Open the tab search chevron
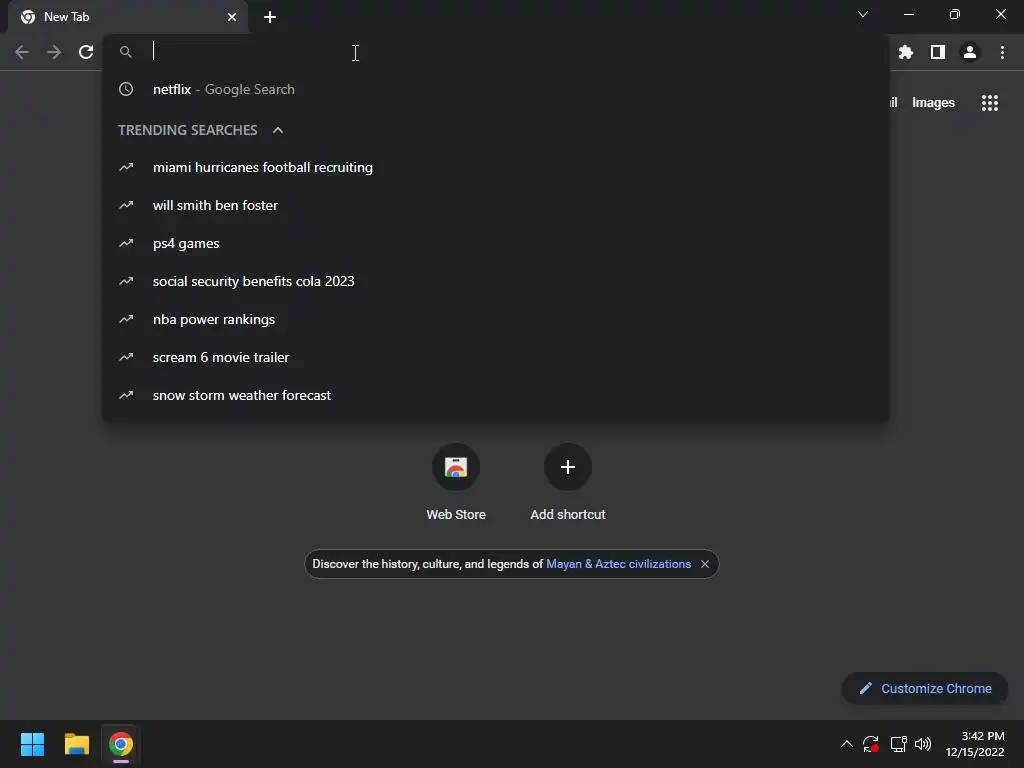The width and height of the screenshot is (1024, 768). click(x=863, y=14)
